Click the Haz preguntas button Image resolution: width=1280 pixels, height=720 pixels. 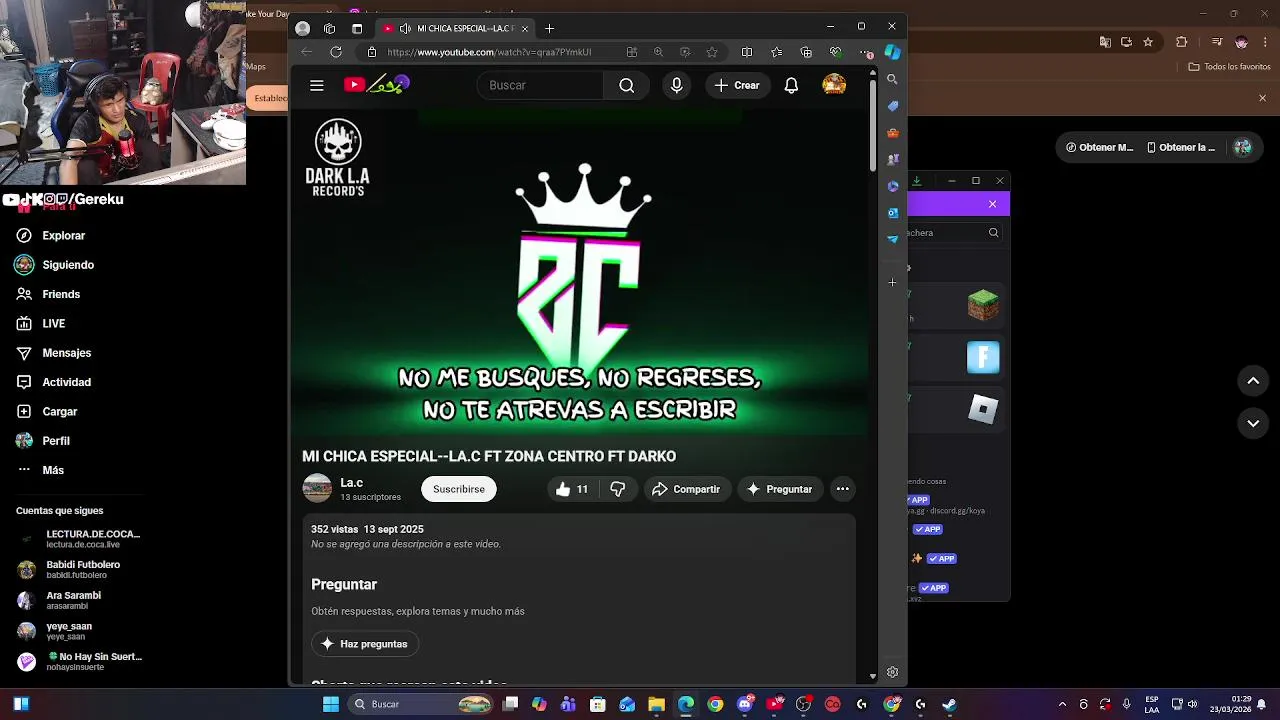365,644
